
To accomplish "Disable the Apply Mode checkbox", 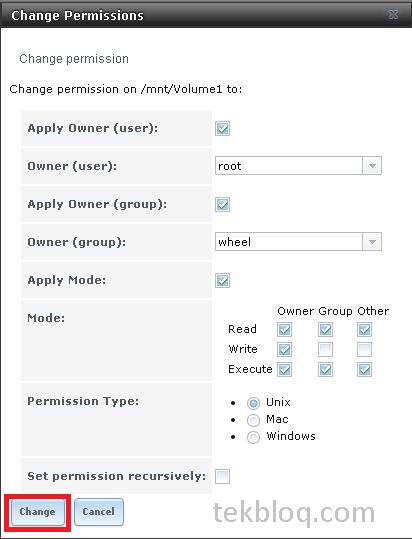I will [222, 280].
